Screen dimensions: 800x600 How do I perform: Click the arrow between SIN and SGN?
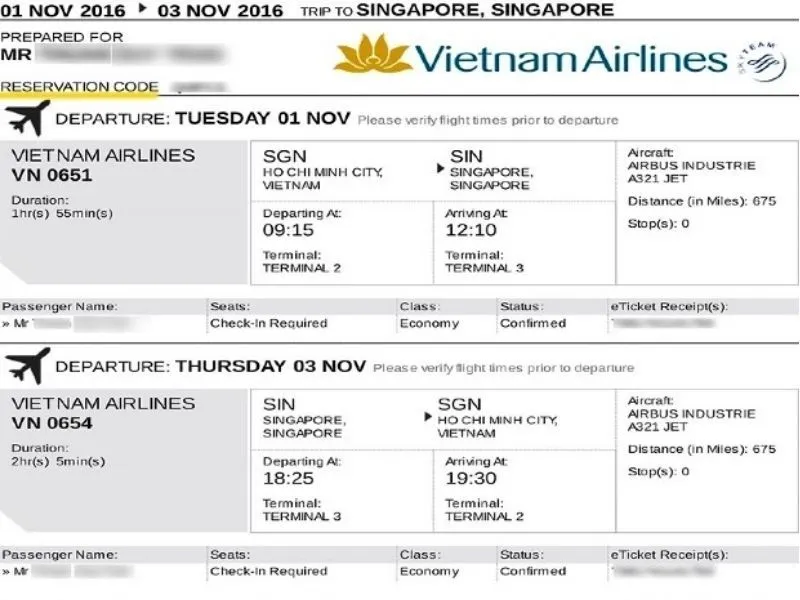click(428, 417)
